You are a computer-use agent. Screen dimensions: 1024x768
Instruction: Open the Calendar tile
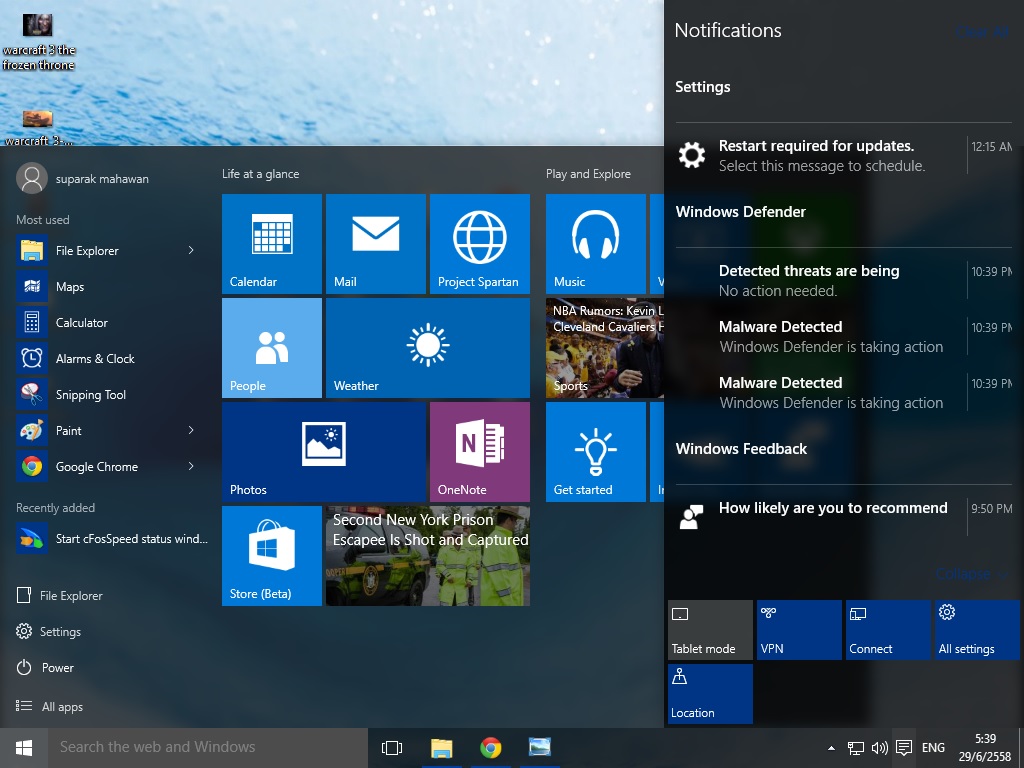click(x=271, y=244)
